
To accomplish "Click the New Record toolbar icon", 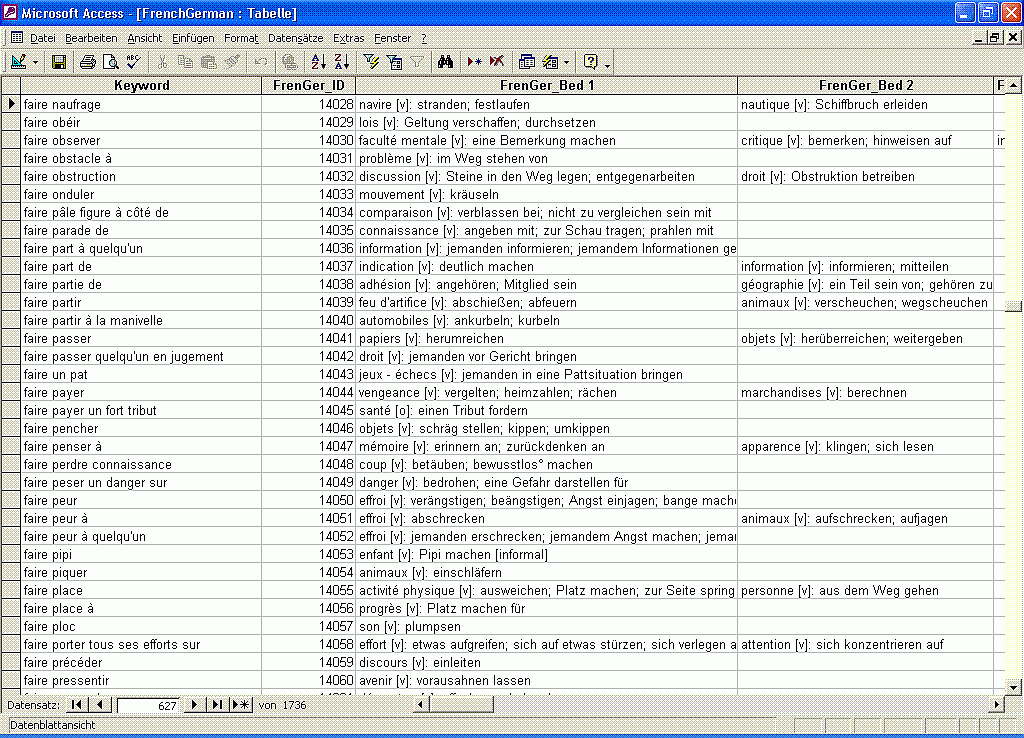I will pyautogui.click(x=474, y=62).
